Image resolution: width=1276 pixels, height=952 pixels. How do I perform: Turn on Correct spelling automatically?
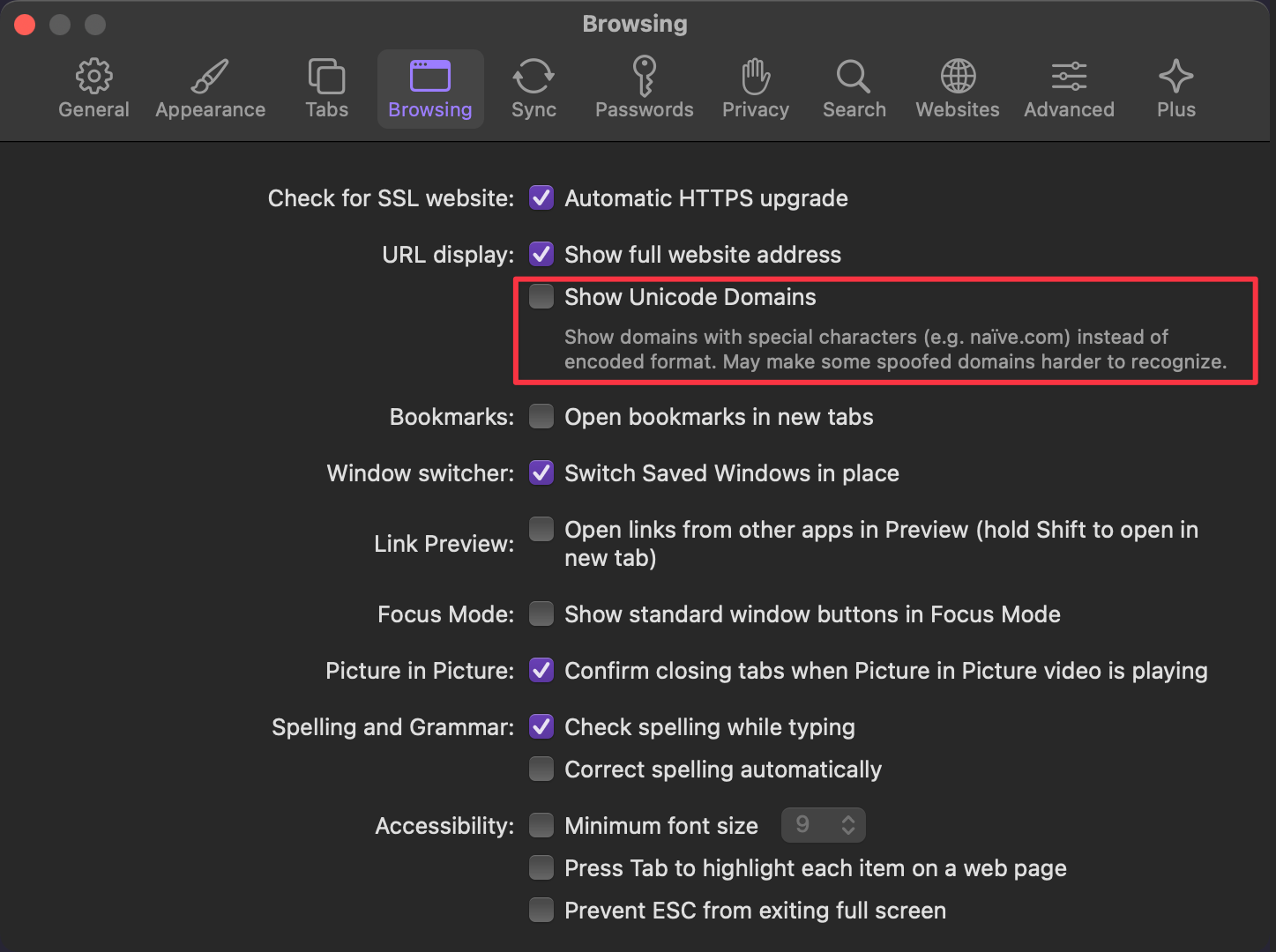pos(541,770)
